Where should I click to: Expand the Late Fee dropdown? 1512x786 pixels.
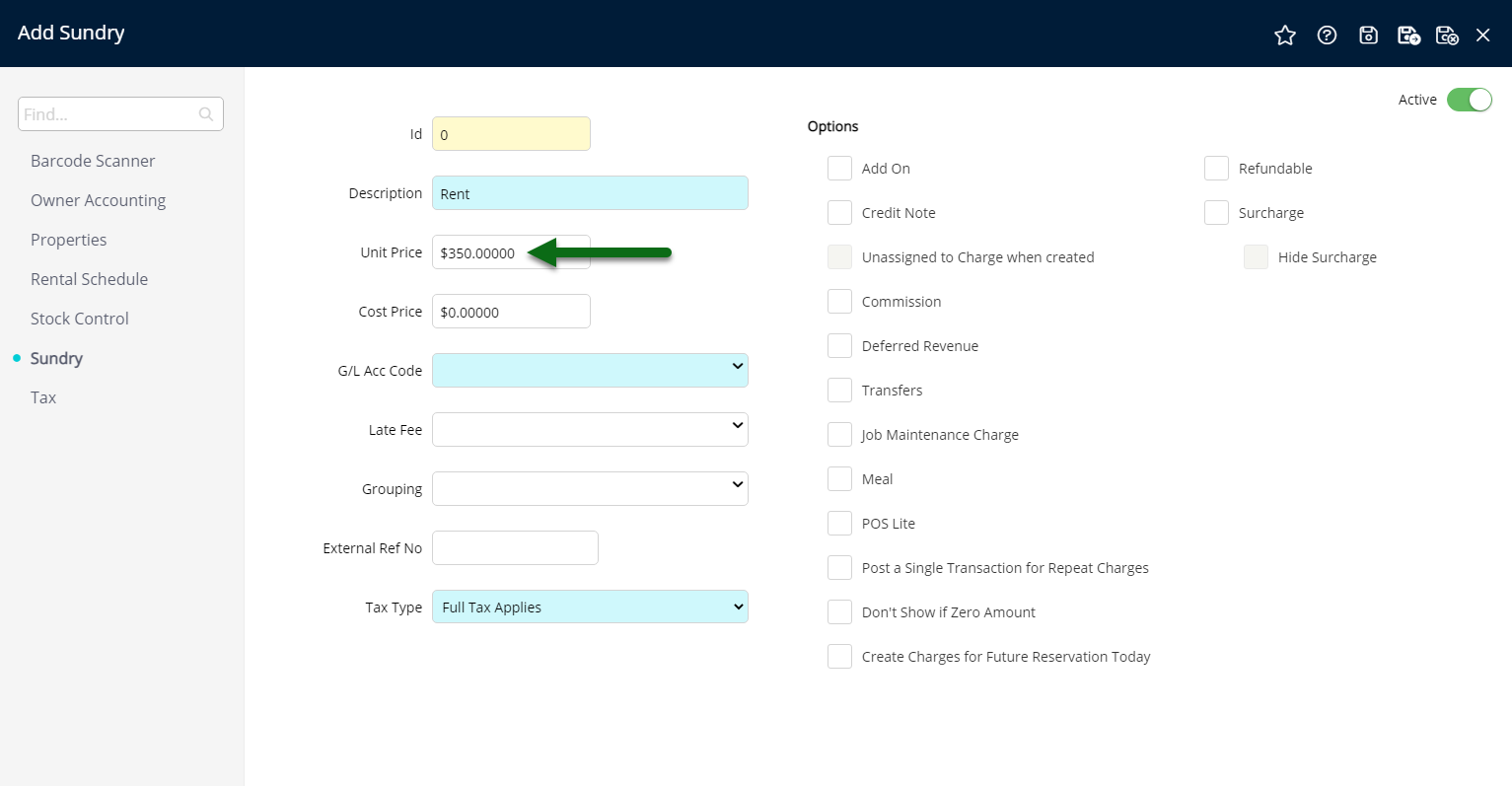tap(590, 429)
